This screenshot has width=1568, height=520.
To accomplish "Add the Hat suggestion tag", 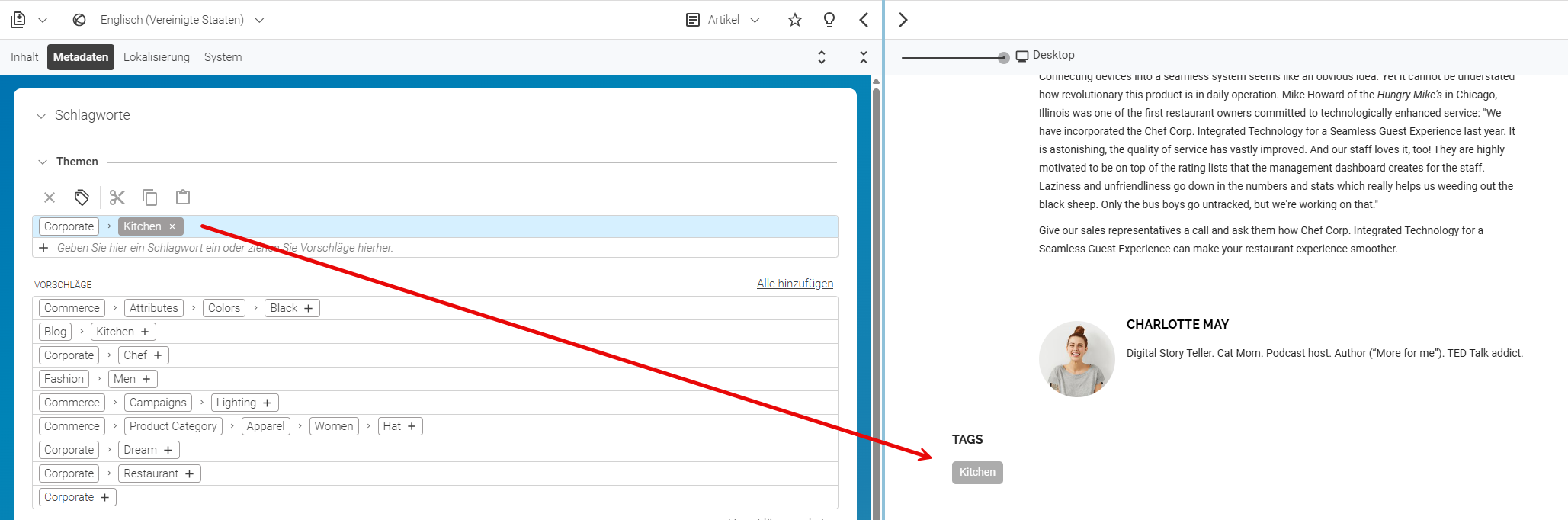I will [x=412, y=426].
